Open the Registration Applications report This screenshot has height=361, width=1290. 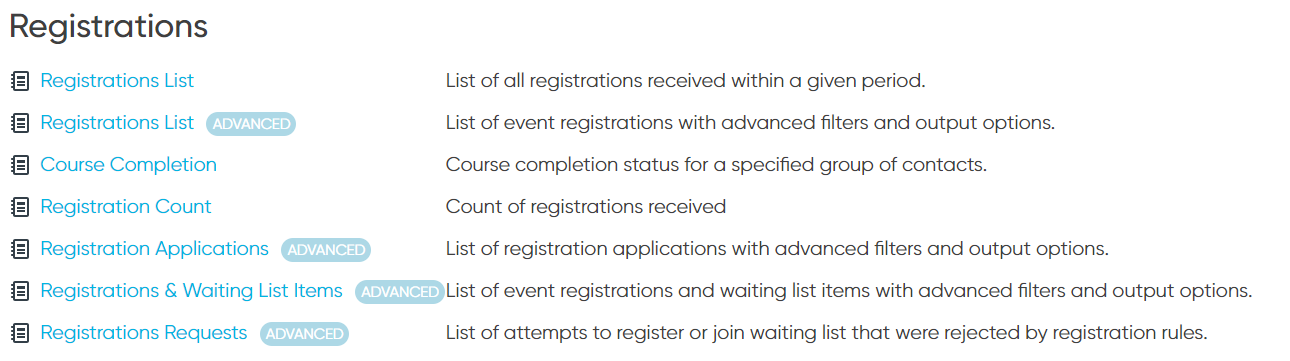[x=154, y=248]
